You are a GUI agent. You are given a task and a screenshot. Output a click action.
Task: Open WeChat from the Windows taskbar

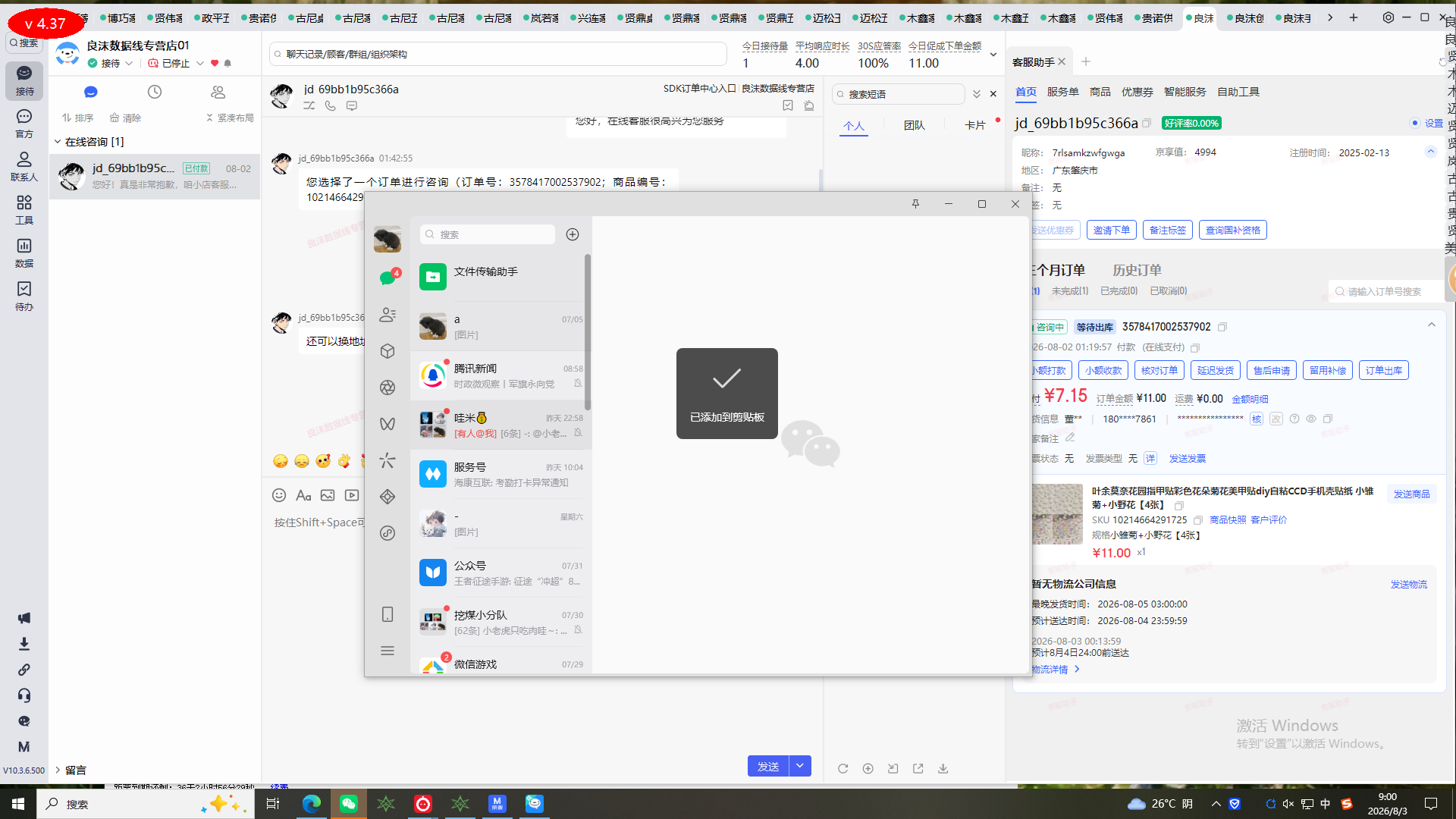click(349, 804)
